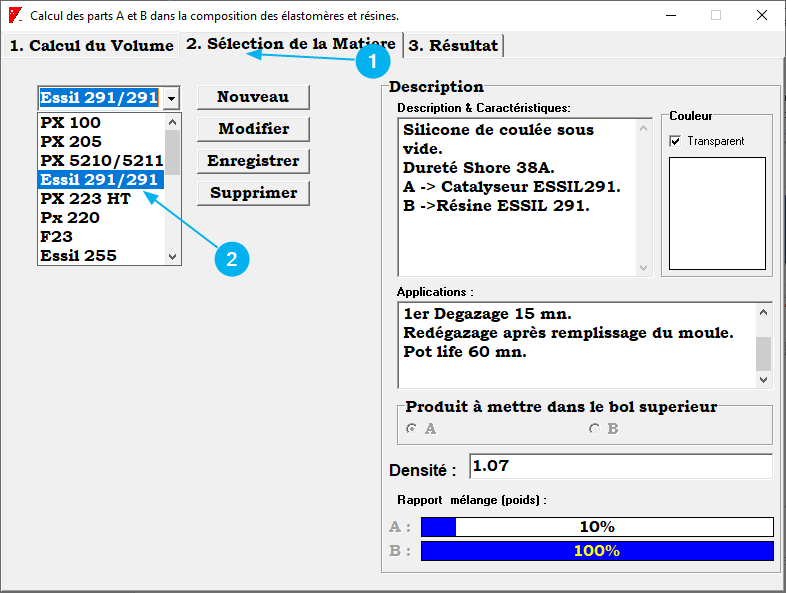Toggle the Transparent checkbox

coord(675,141)
